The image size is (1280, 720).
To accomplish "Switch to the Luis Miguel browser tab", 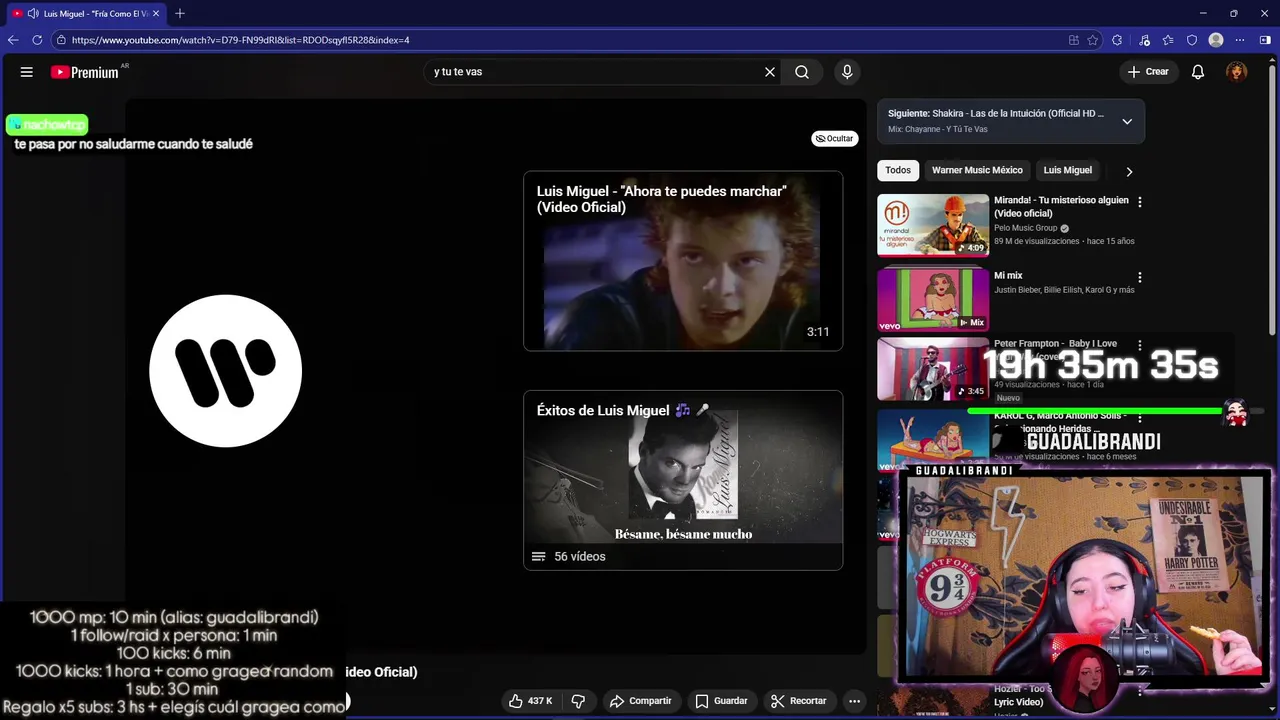I will click(88, 13).
